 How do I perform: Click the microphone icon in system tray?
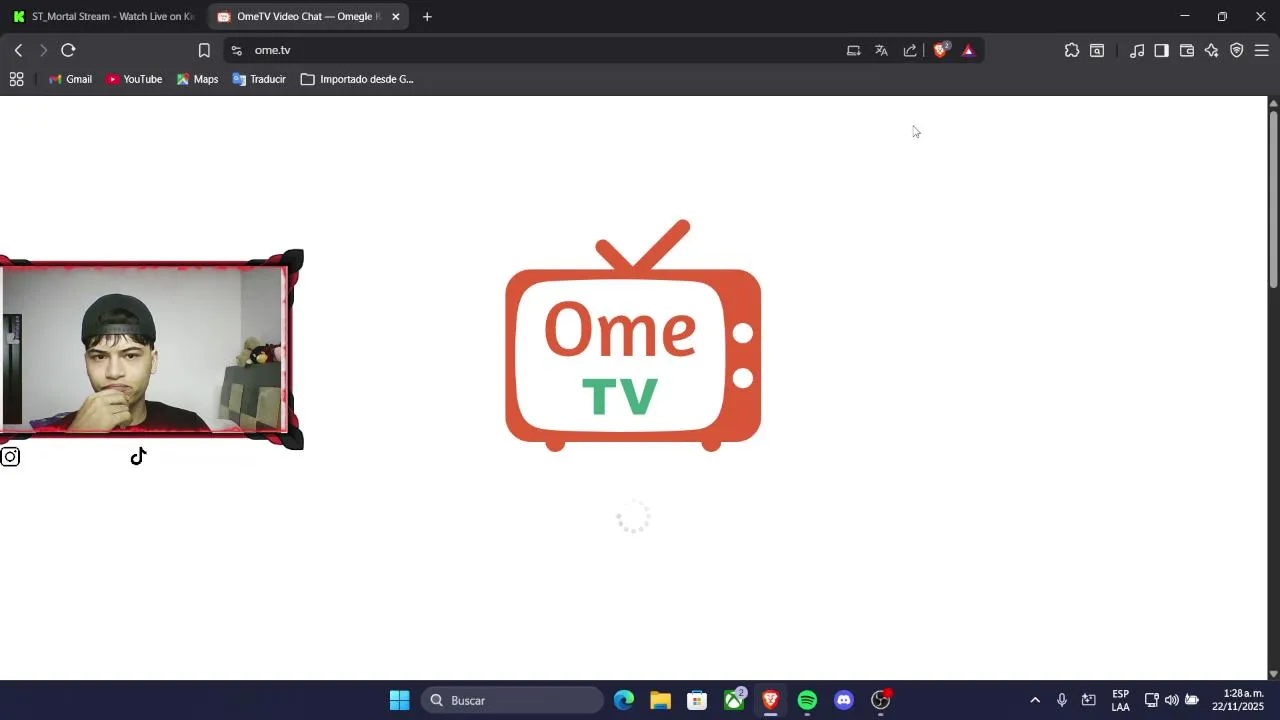(1062, 700)
